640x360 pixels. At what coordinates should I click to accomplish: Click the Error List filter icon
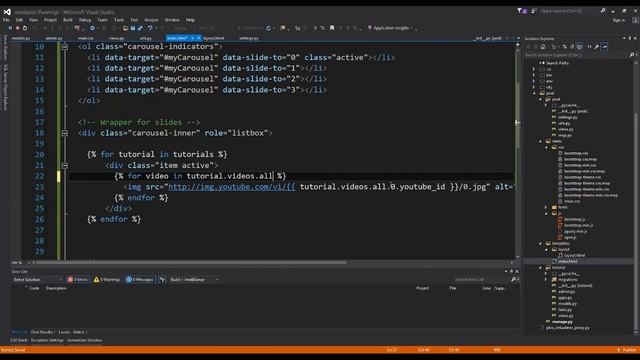[162, 280]
